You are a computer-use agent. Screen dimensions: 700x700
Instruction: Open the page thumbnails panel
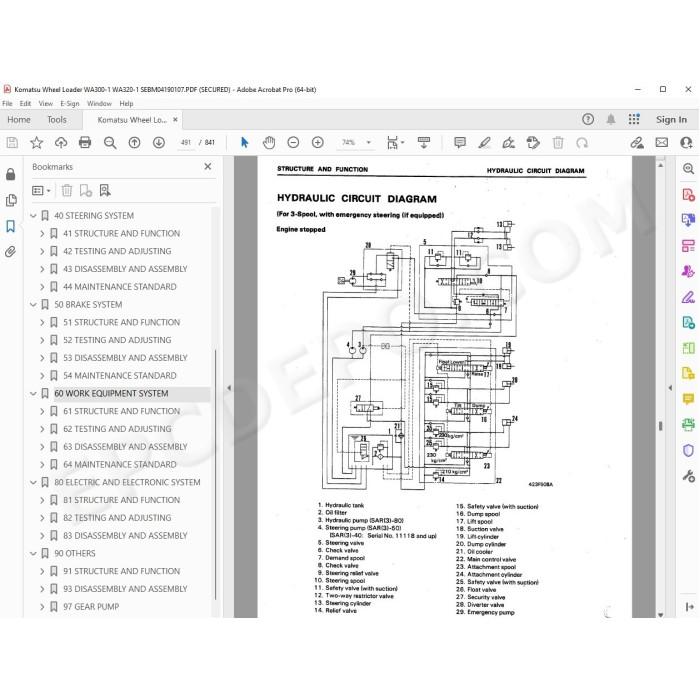11,200
